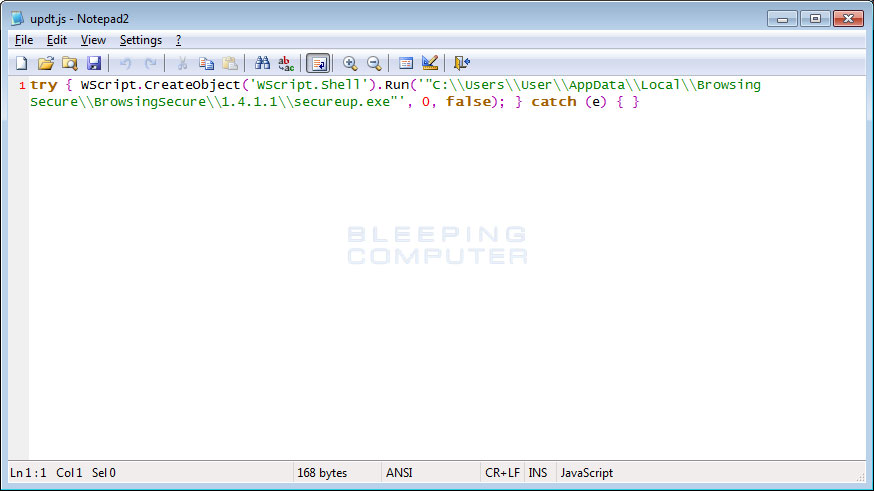Image resolution: width=874 pixels, height=491 pixels.
Task: Click 'secureup.exe' in the code
Action: [342, 102]
